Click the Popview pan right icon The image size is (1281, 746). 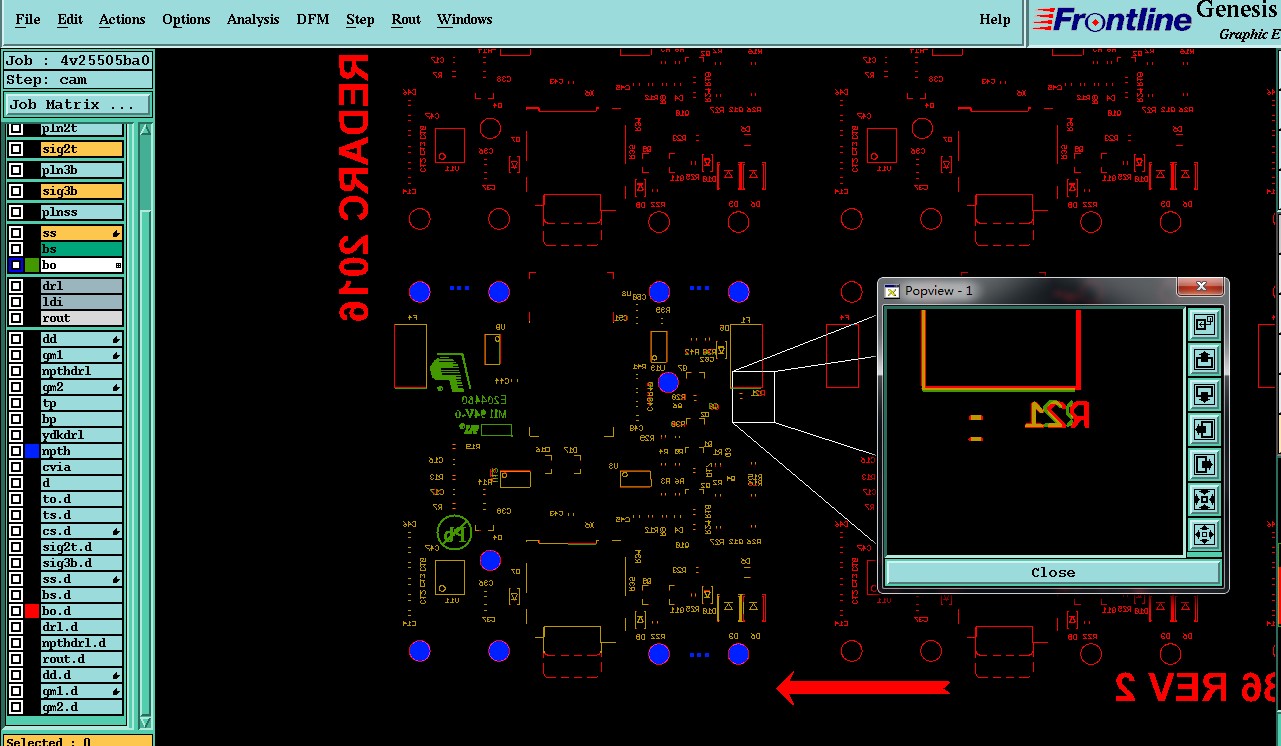[x=1204, y=464]
